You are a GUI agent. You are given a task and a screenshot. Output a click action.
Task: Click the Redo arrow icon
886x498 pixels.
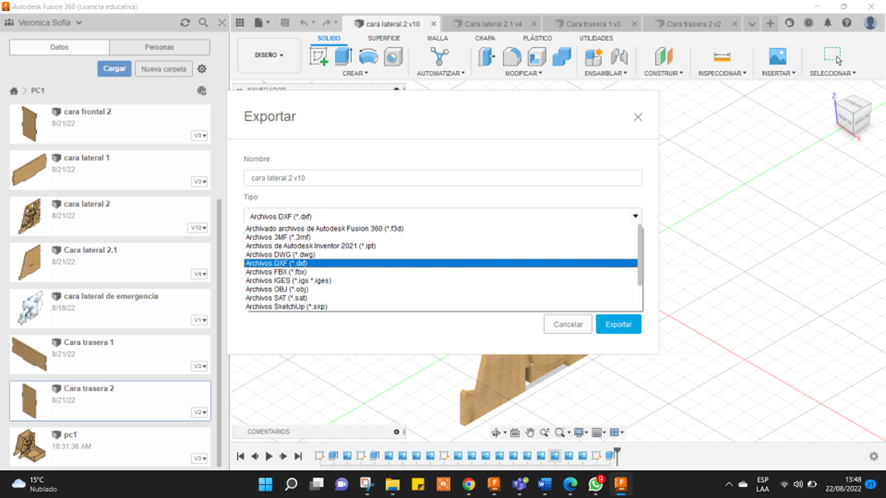[x=326, y=23]
